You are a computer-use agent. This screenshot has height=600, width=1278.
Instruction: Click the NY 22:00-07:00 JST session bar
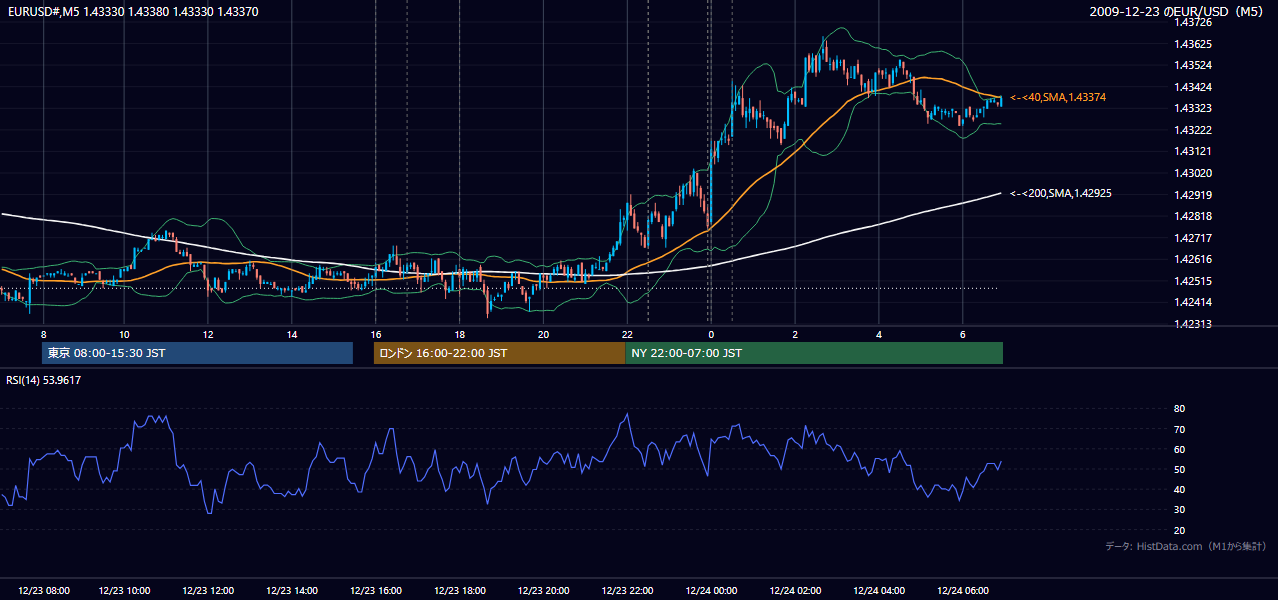[x=814, y=353]
